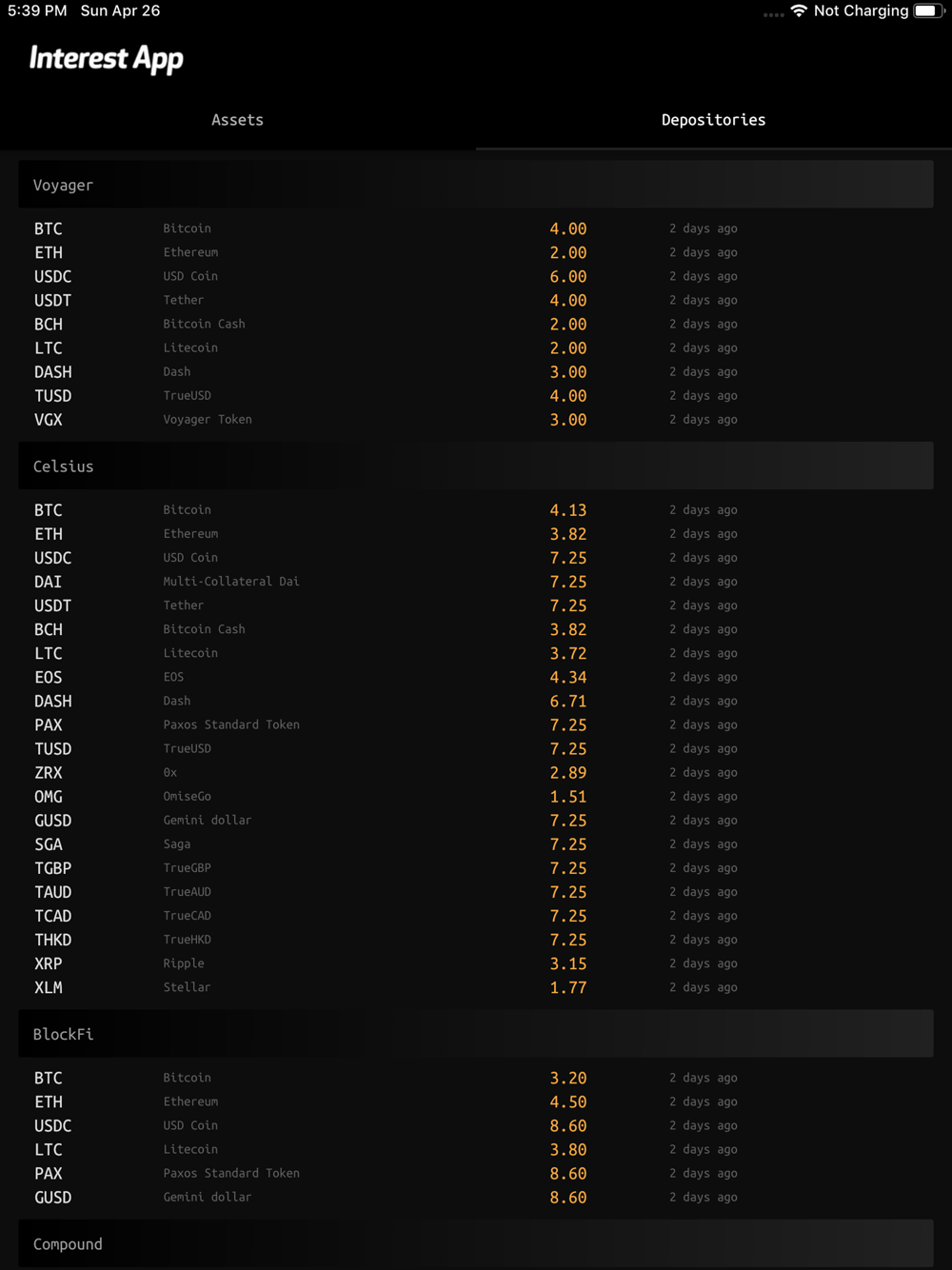The image size is (952, 1270).
Task: Tap the Wi-Fi status icon
Action: click(799, 10)
